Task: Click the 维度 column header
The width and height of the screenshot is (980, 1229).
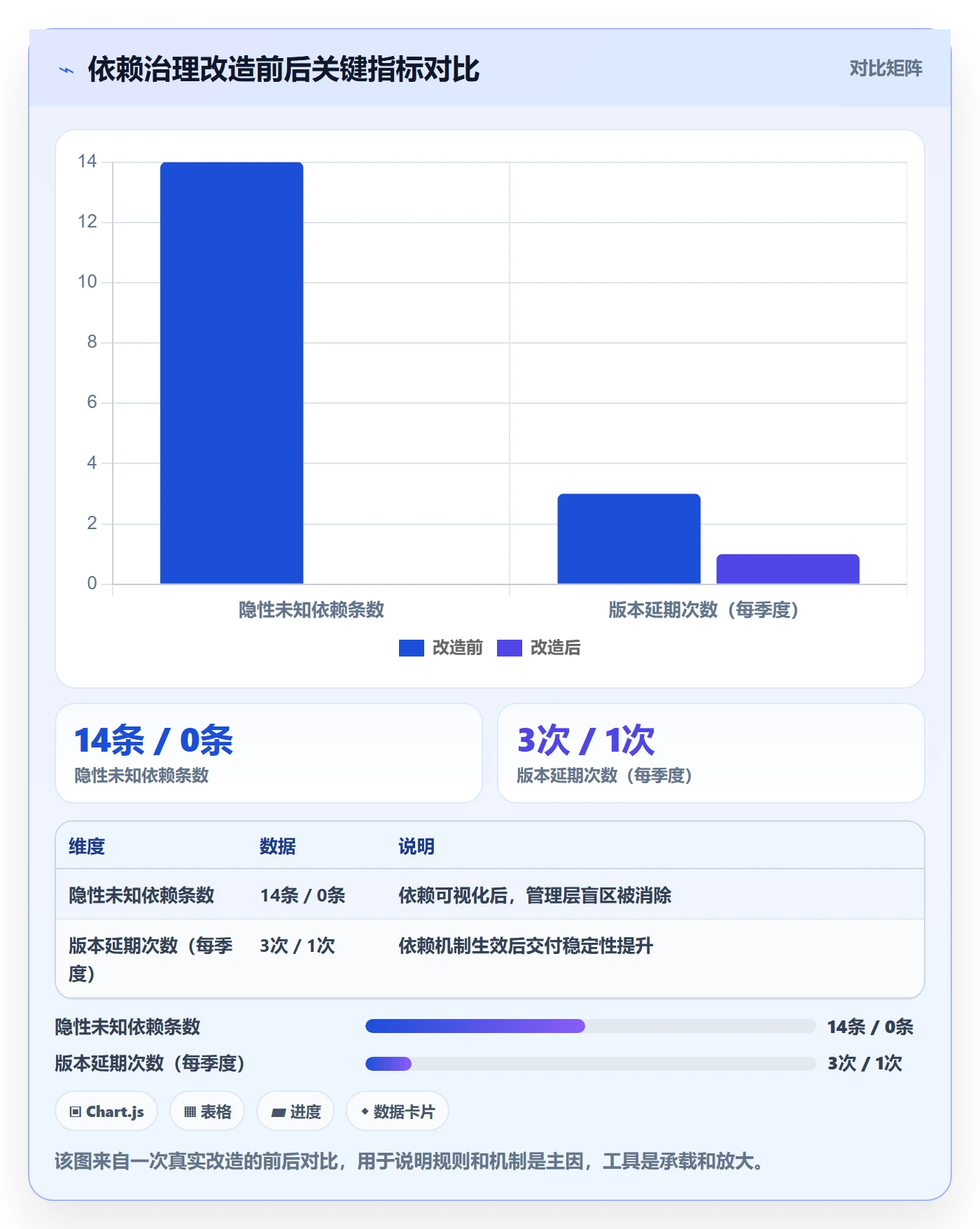Action: (x=87, y=847)
